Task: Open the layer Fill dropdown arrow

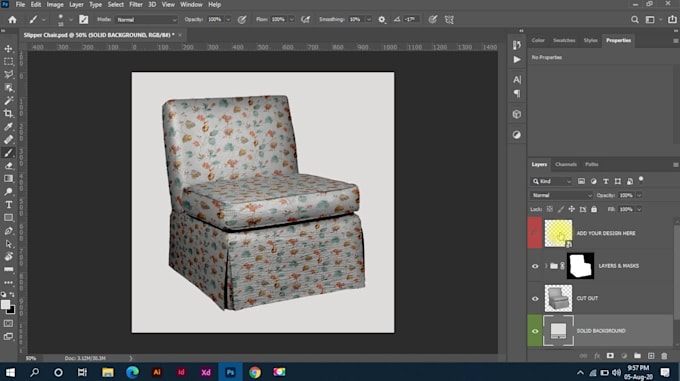Action: point(639,209)
